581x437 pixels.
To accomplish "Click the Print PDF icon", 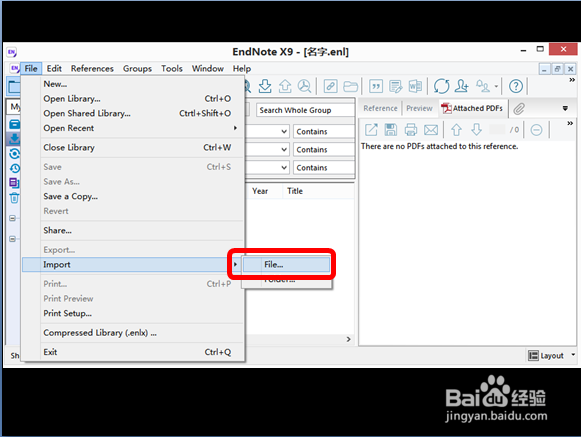I will tap(411, 130).
